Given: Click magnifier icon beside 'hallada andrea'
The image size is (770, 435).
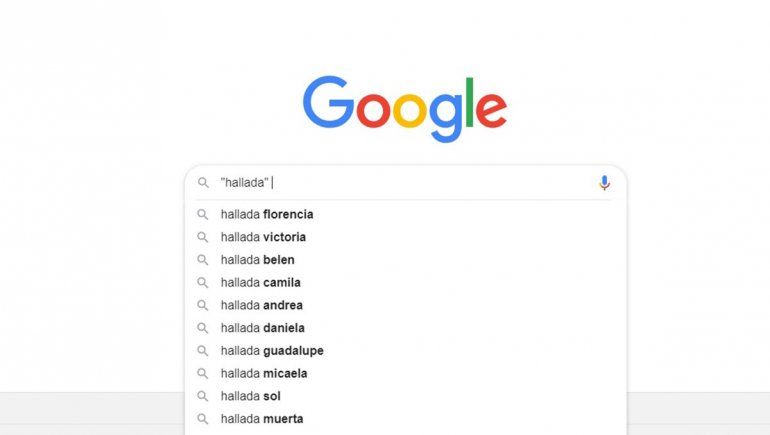Looking at the screenshot, I should tap(203, 305).
